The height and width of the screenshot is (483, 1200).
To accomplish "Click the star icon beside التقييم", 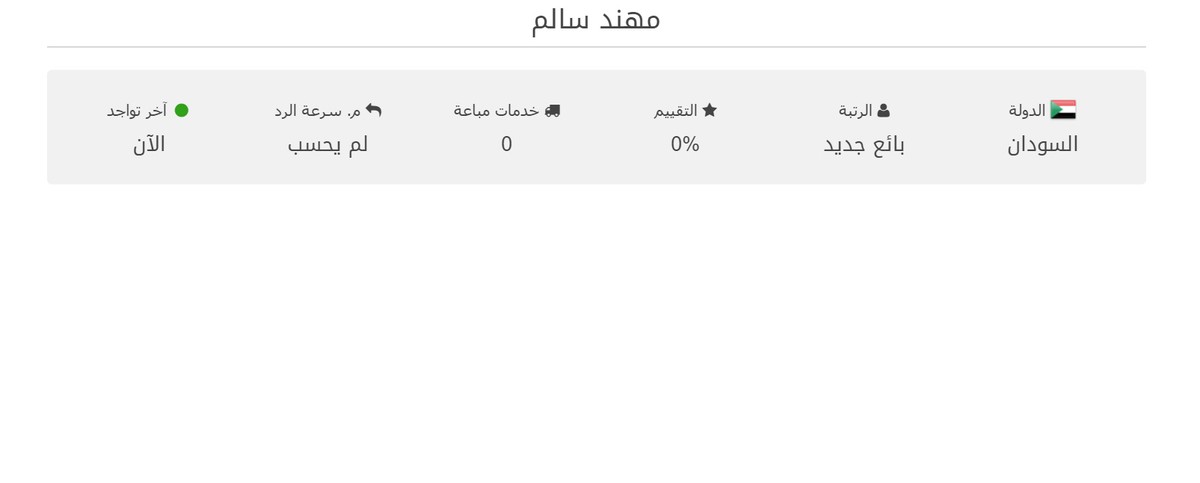I will tap(709, 111).
